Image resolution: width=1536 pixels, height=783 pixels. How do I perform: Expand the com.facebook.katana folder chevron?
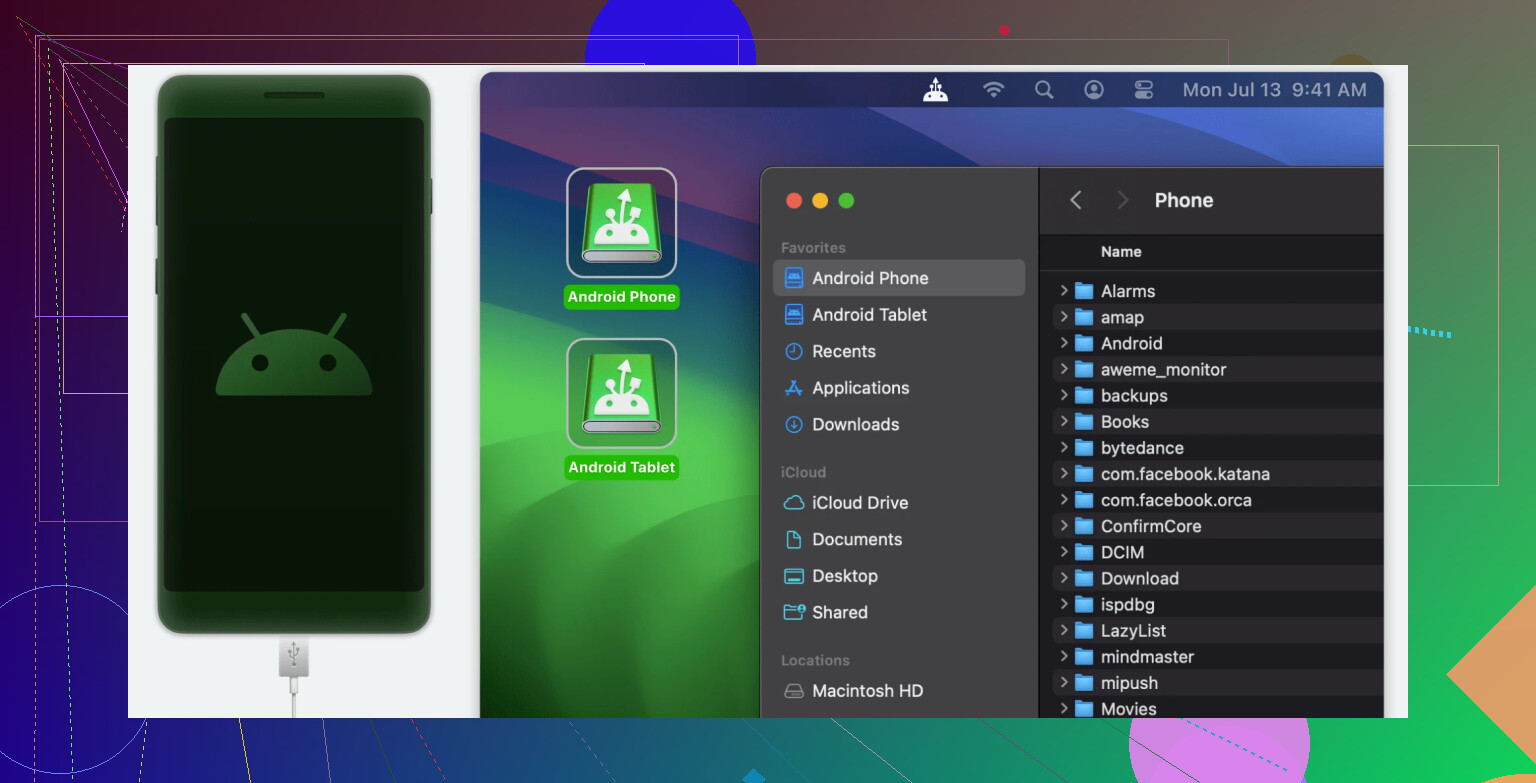pos(1063,474)
